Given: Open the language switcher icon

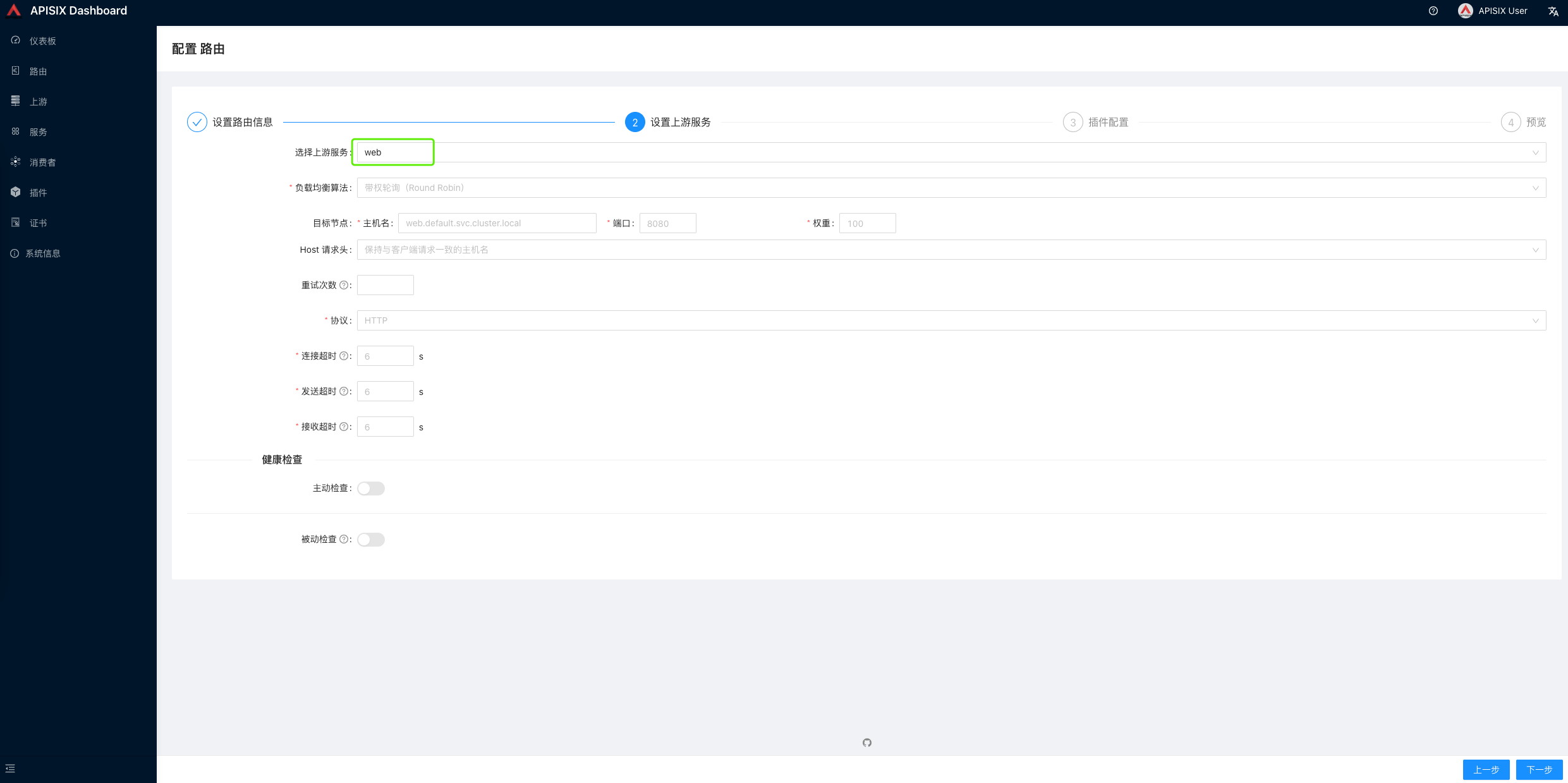Looking at the screenshot, I should pyautogui.click(x=1553, y=11).
